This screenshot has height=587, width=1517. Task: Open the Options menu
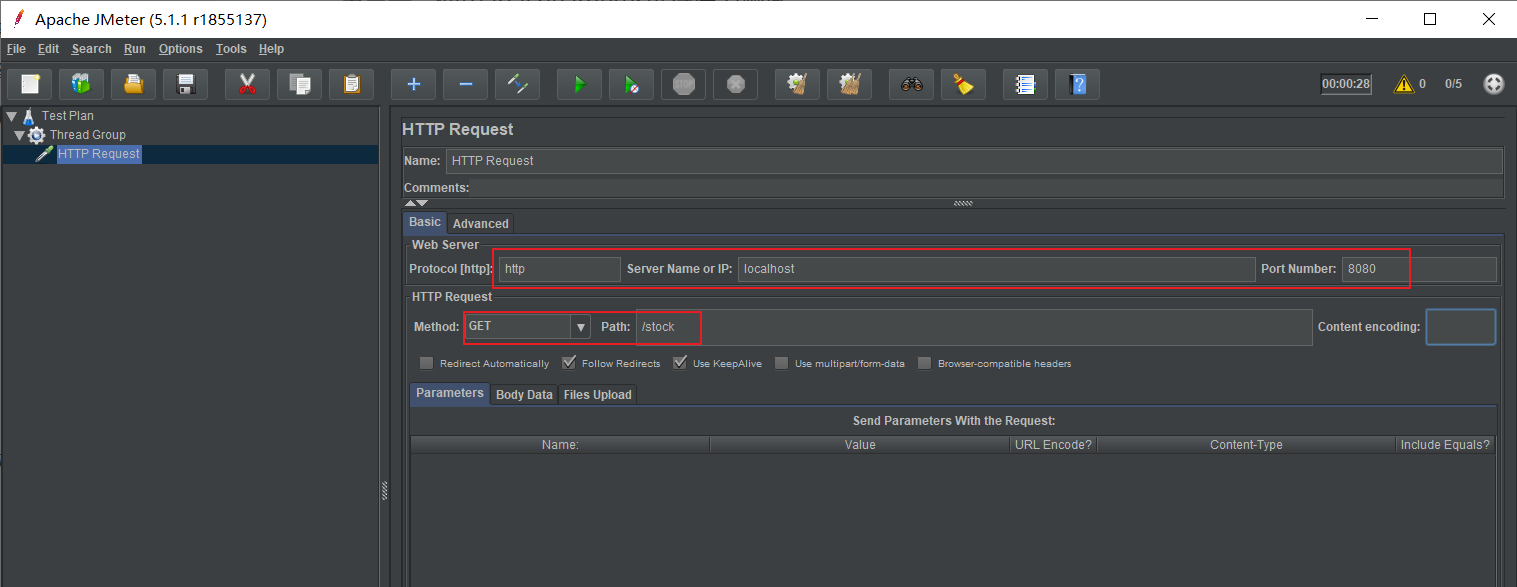(181, 49)
